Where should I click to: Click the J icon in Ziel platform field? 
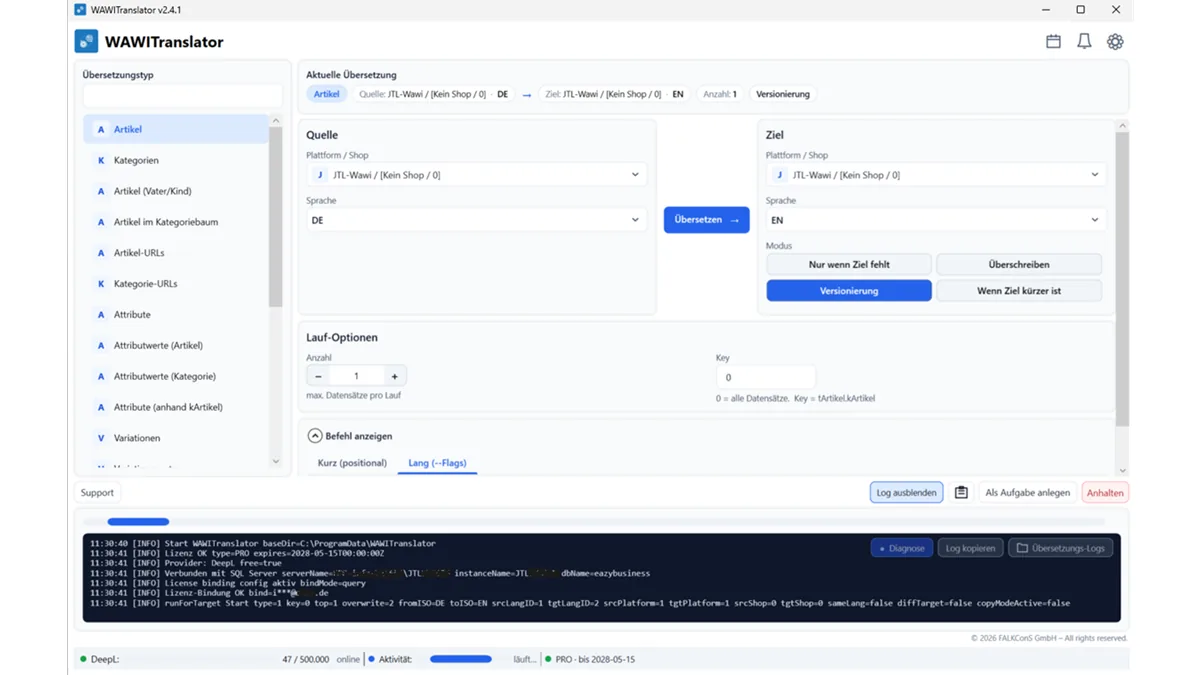[780, 175]
